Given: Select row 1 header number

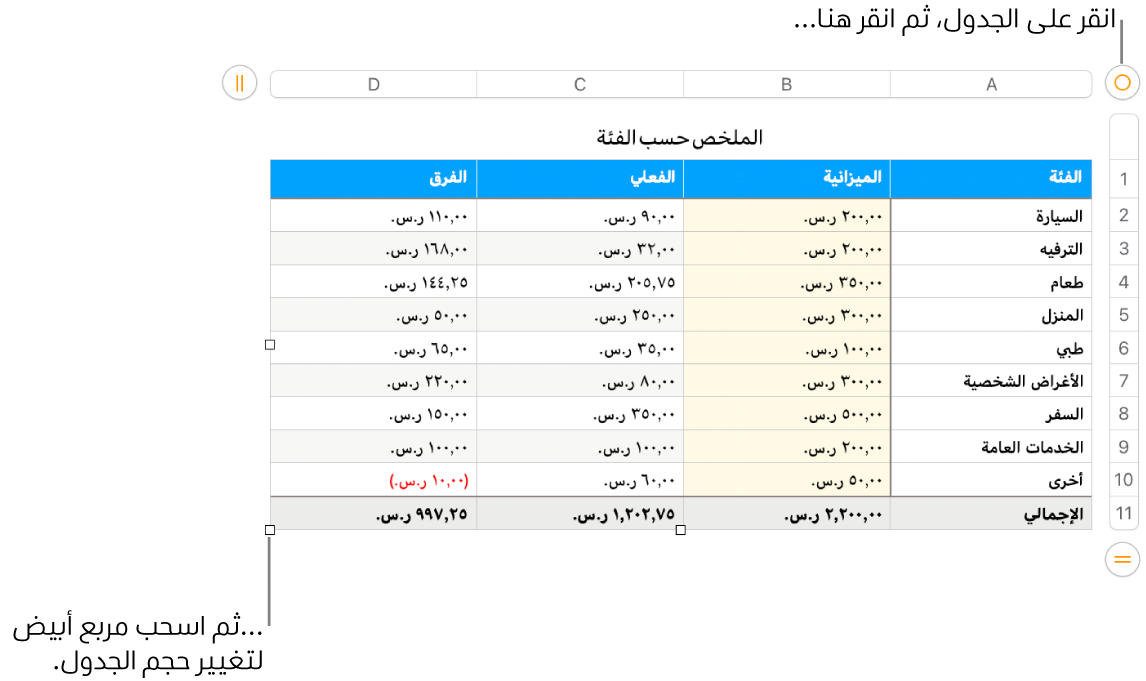Looking at the screenshot, I should click(1123, 181).
